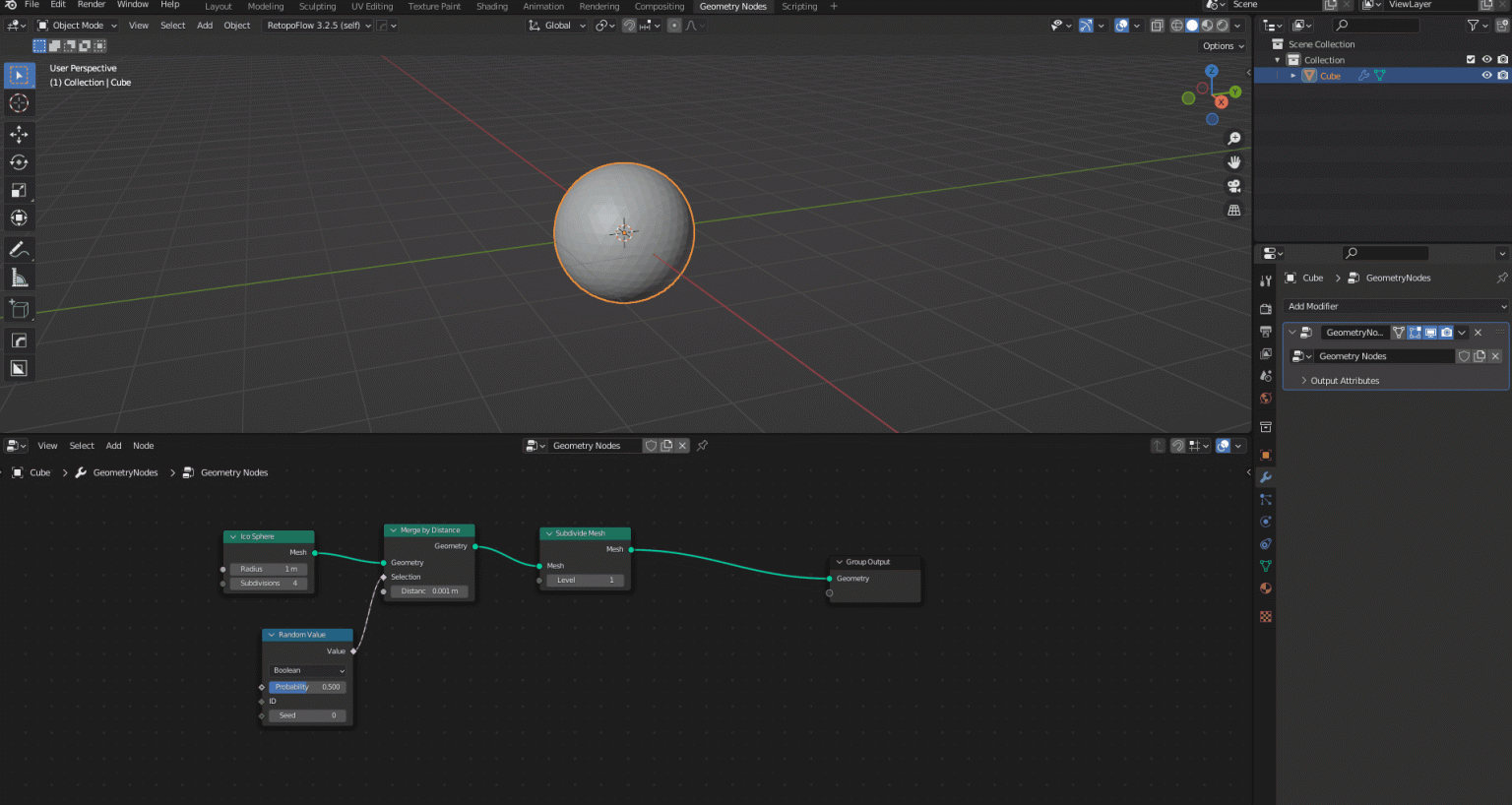Select the Measure tool
The height and width of the screenshot is (805, 1512).
pos(19,277)
